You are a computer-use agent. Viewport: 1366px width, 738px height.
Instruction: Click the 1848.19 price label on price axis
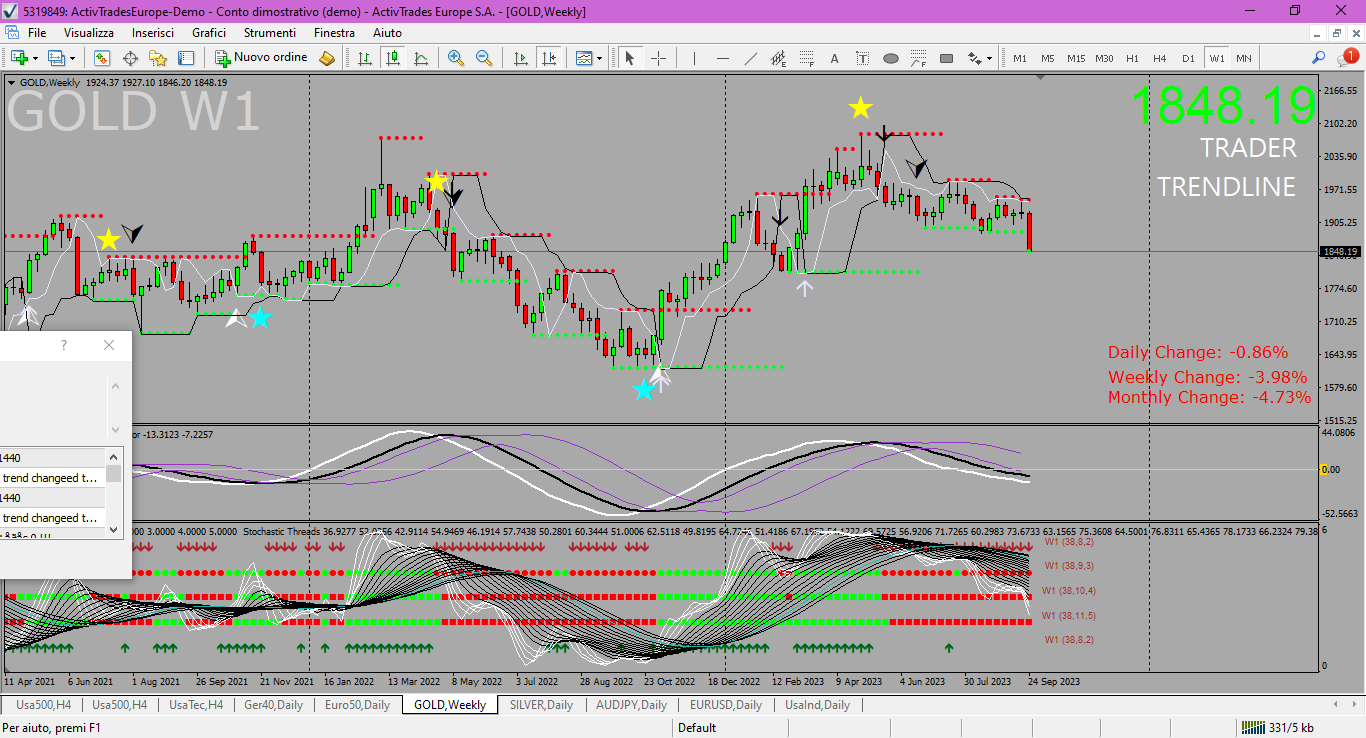(1340, 252)
